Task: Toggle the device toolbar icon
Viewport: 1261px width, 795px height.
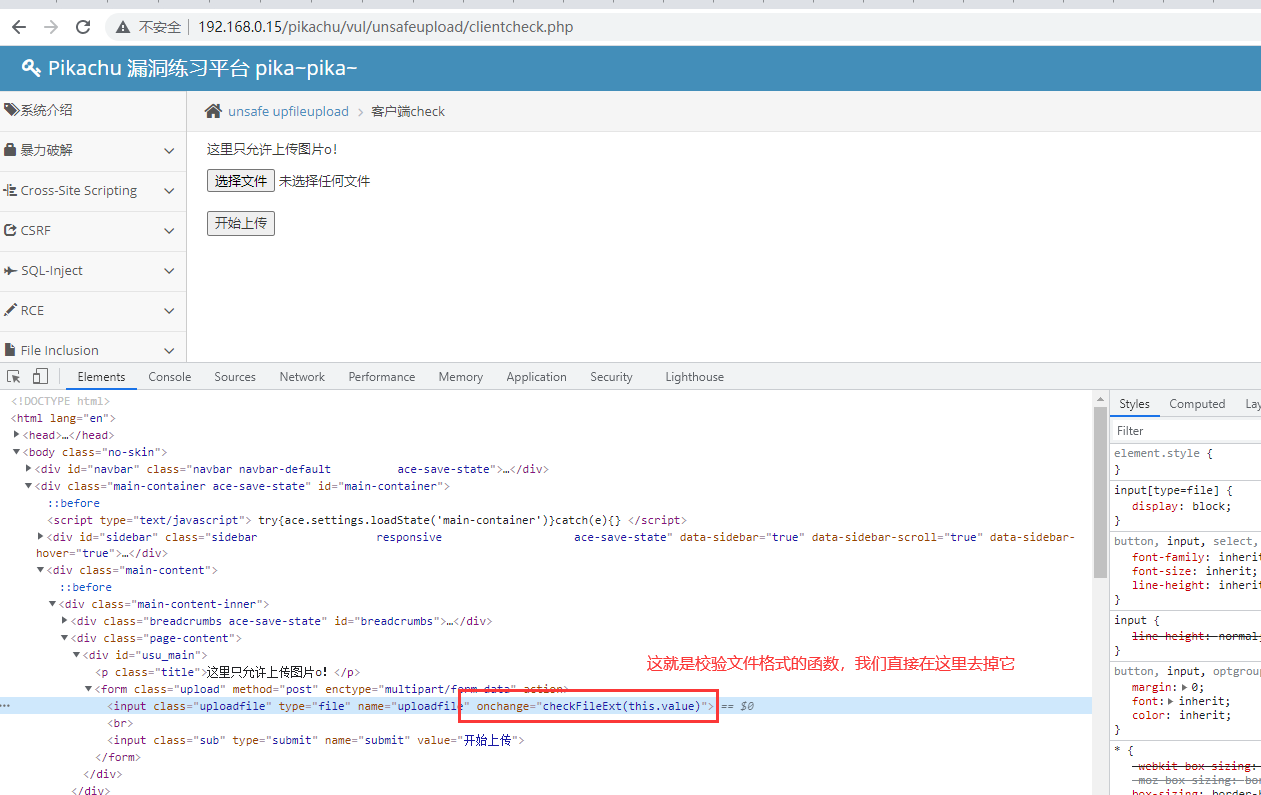Action: click(x=40, y=377)
